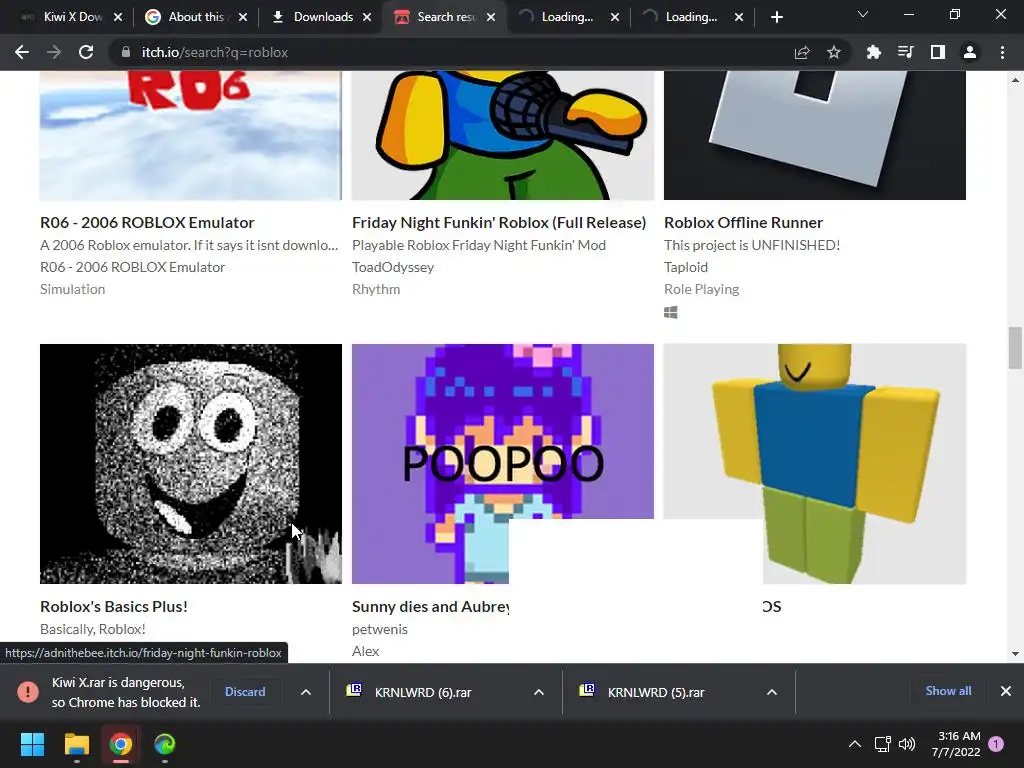Open tab search dropdown
Image resolution: width=1024 pixels, height=768 pixels.
pyautogui.click(x=863, y=14)
